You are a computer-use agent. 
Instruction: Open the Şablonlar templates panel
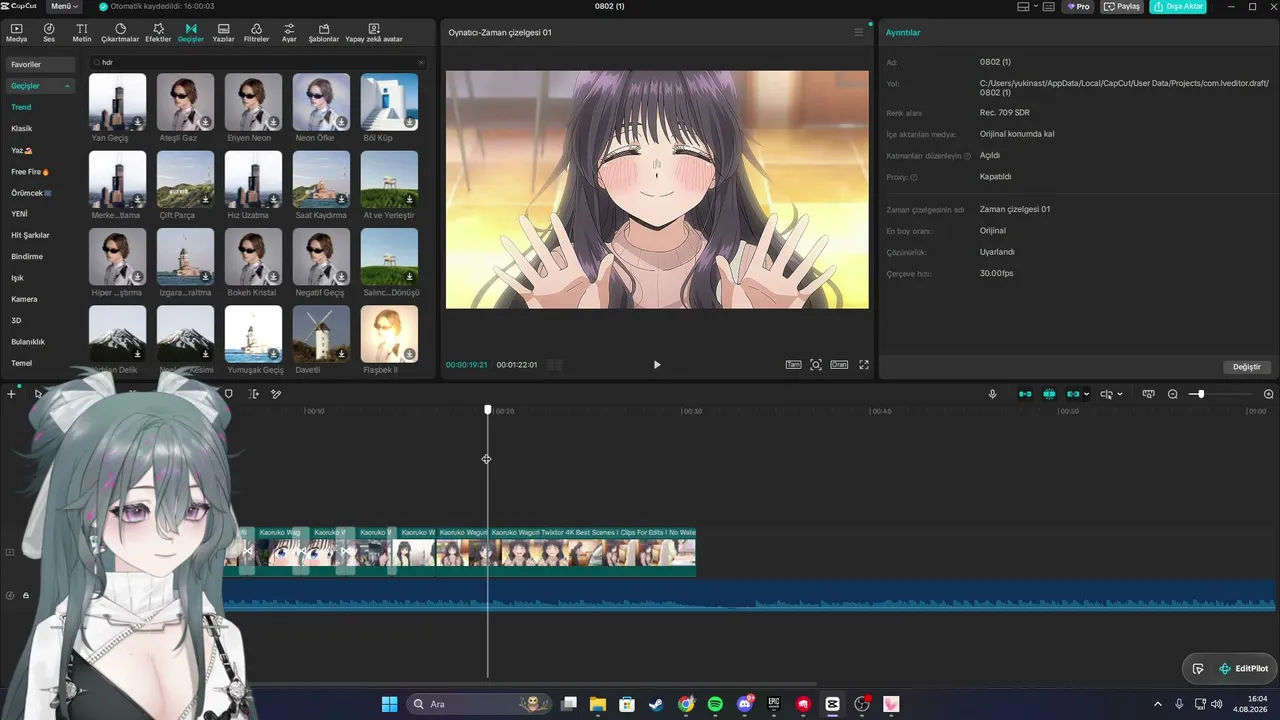point(324,33)
